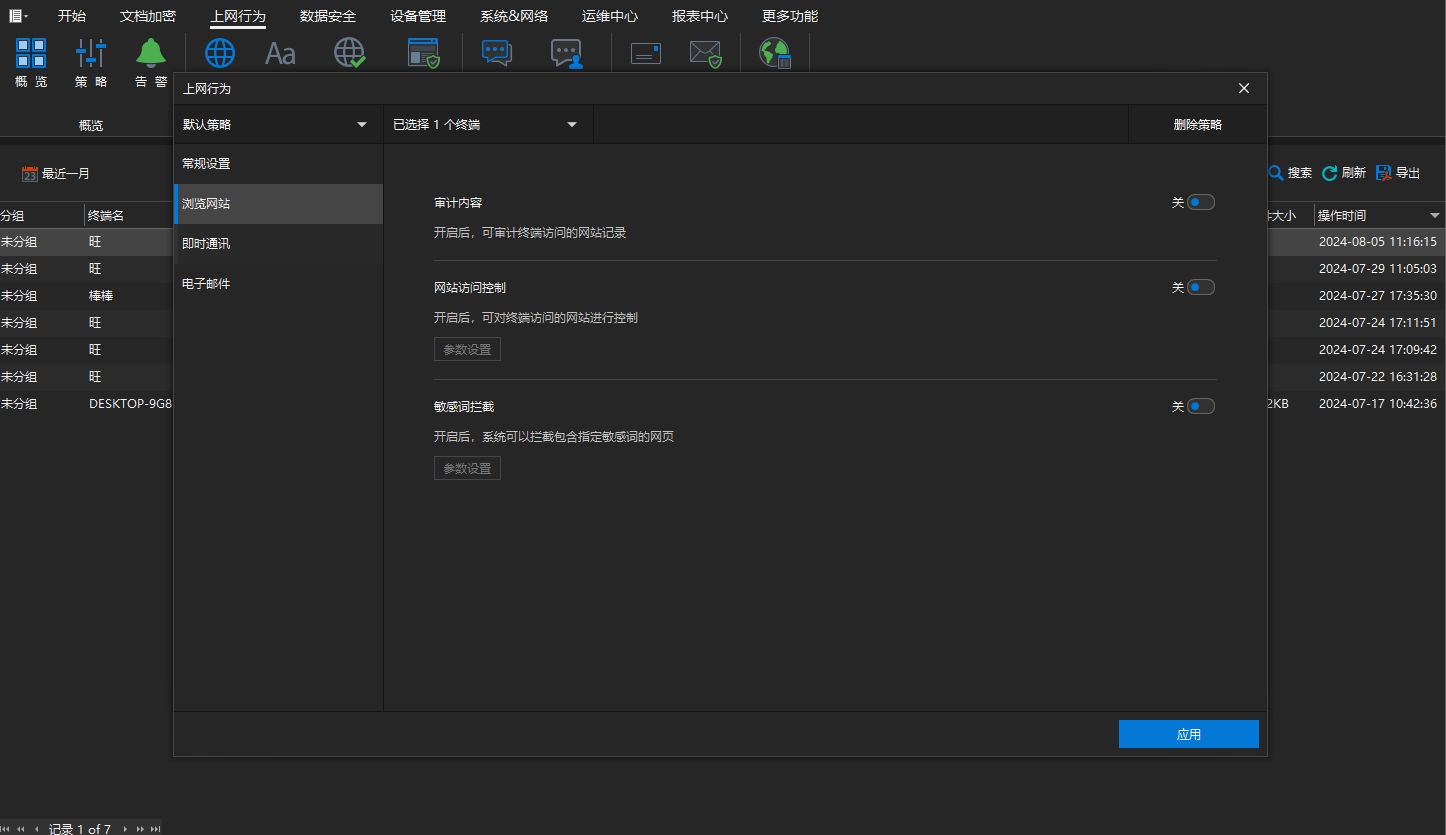
Task: Jump to the first record in the pager
Action: coord(7,829)
